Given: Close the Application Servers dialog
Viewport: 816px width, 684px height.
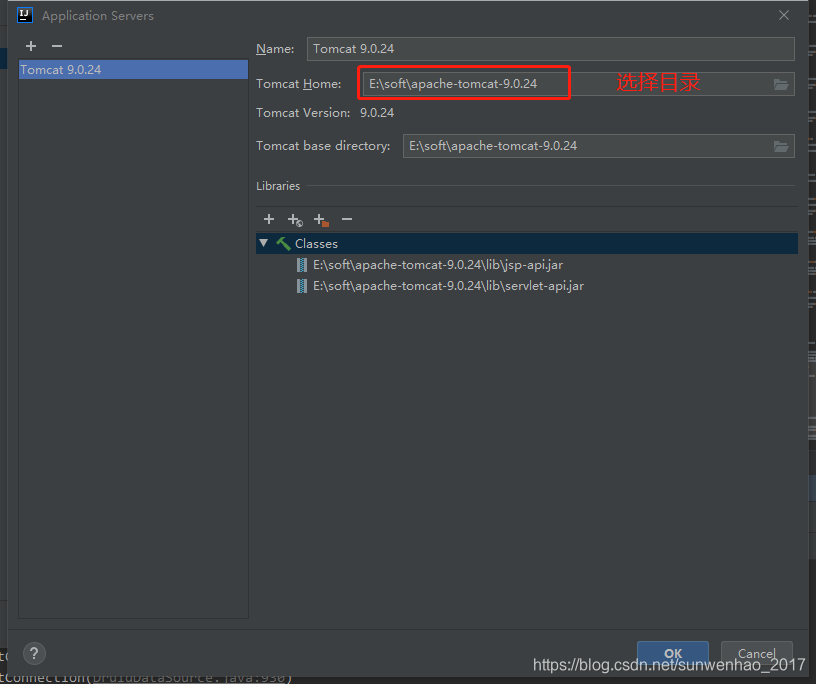Looking at the screenshot, I should coord(784,16).
